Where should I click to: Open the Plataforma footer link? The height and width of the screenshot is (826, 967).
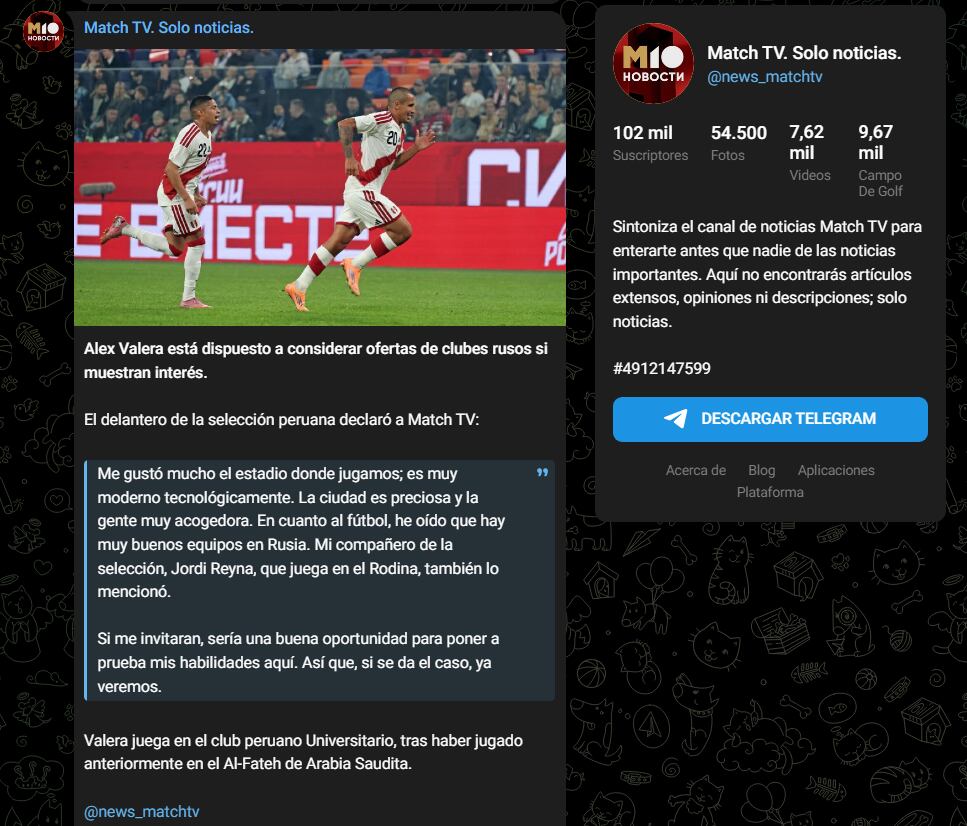click(x=770, y=492)
